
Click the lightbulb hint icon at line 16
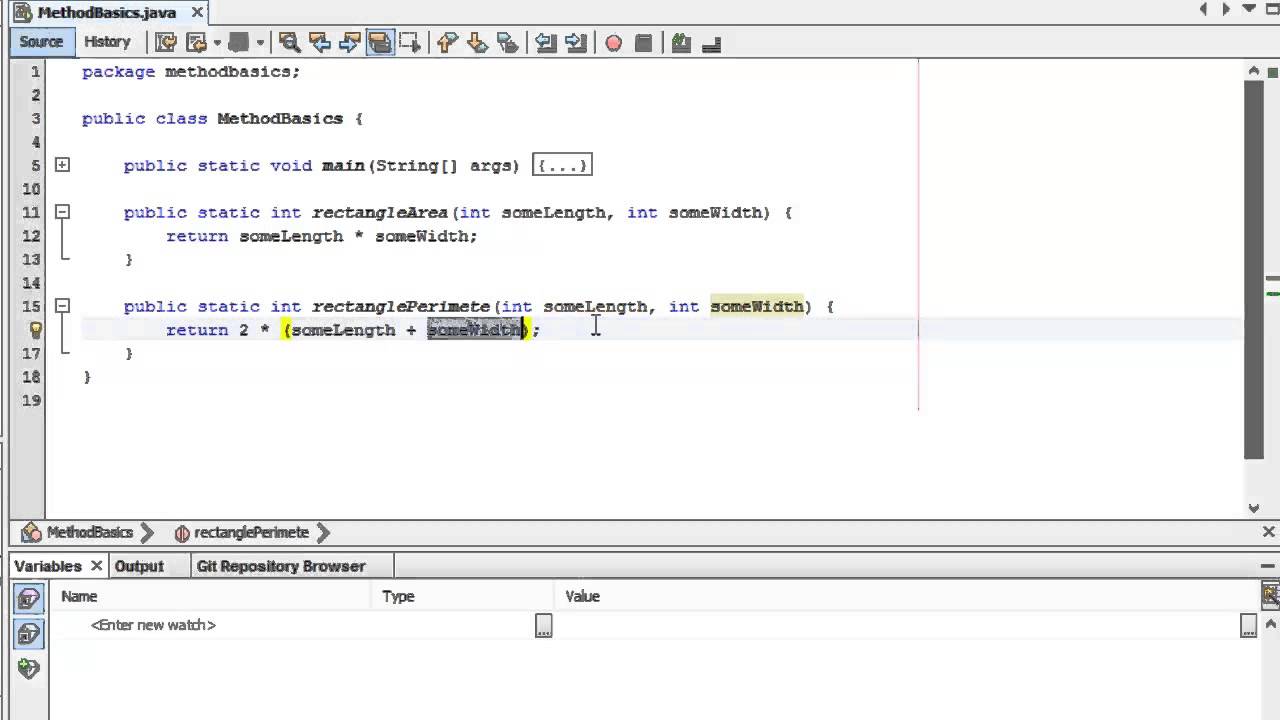[35, 329]
